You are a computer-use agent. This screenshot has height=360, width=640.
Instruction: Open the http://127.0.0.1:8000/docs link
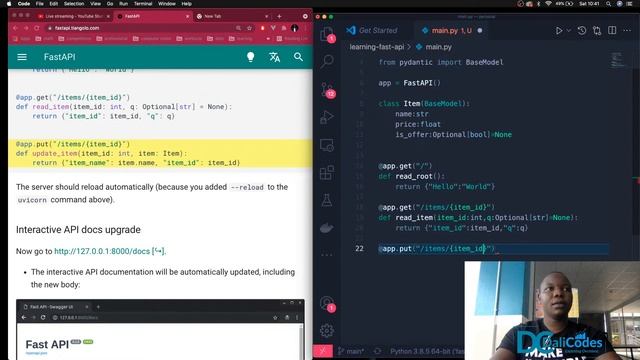click(110, 251)
